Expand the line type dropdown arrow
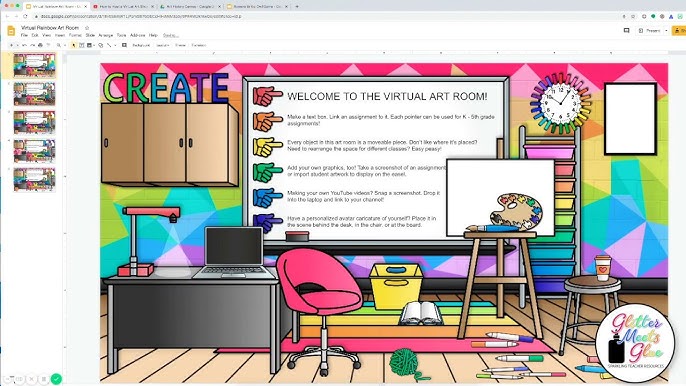Image resolution: width=686 pixels, height=386 pixels. [115, 45]
